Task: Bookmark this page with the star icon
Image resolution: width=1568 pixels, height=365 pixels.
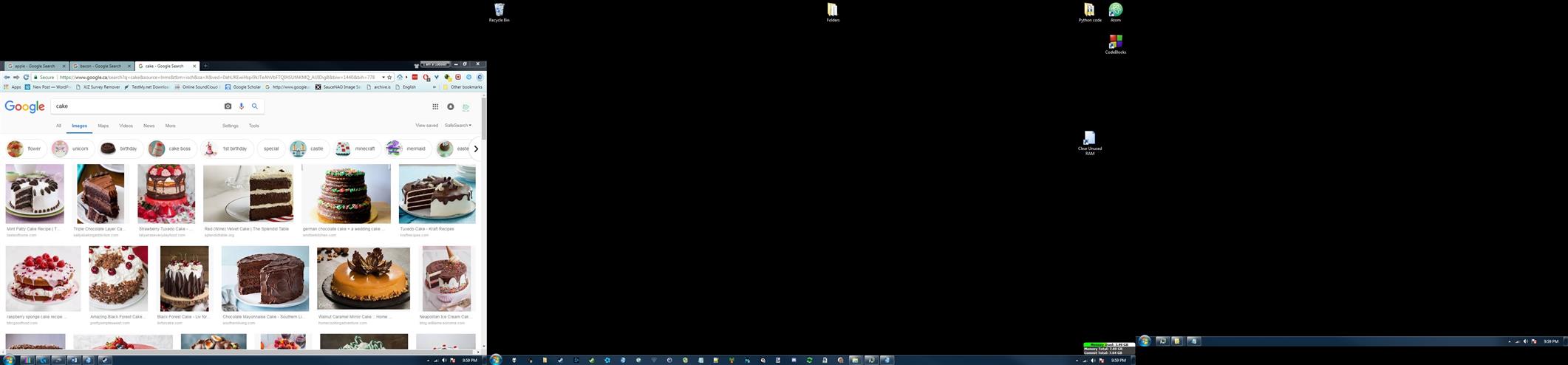Action: (390, 77)
